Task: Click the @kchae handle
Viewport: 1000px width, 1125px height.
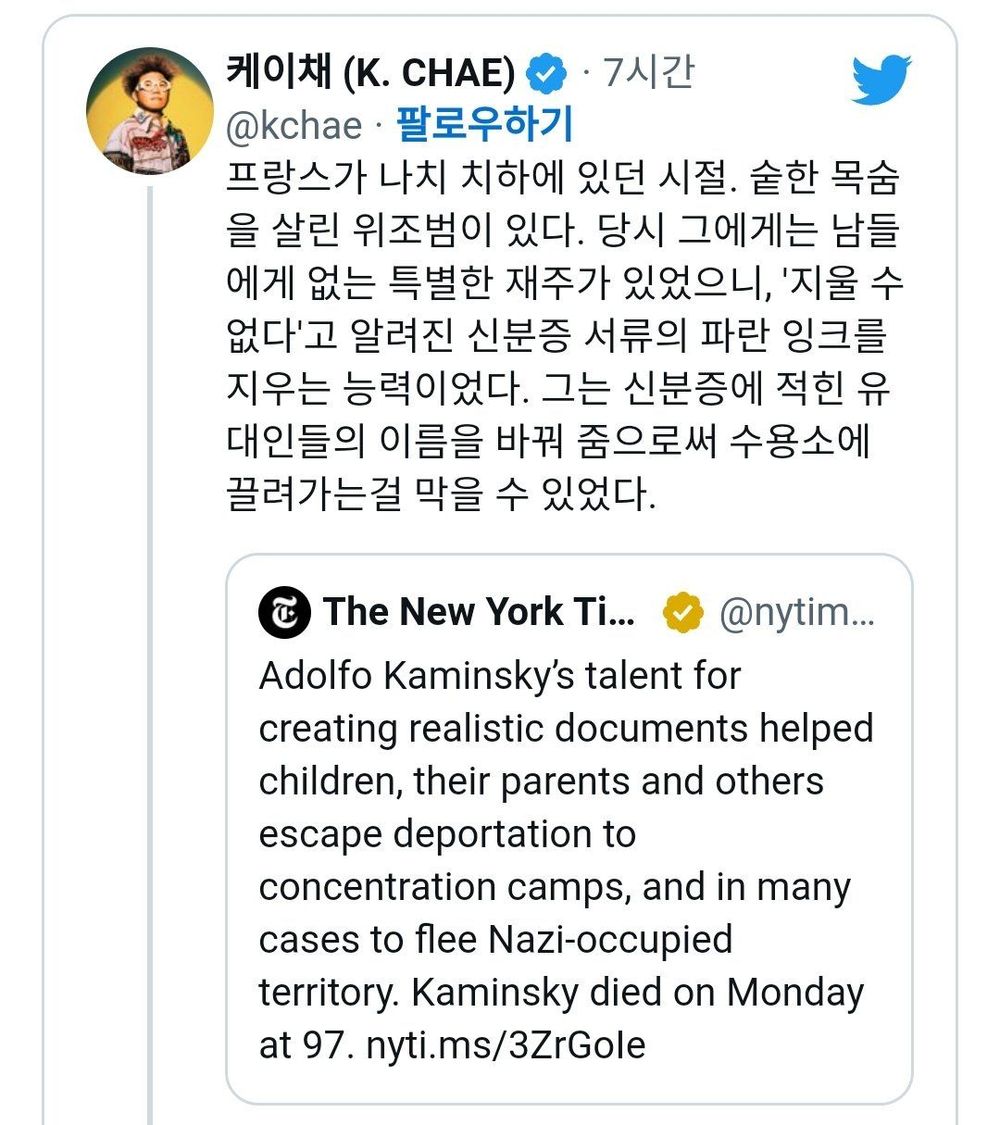Action: pos(295,126)
